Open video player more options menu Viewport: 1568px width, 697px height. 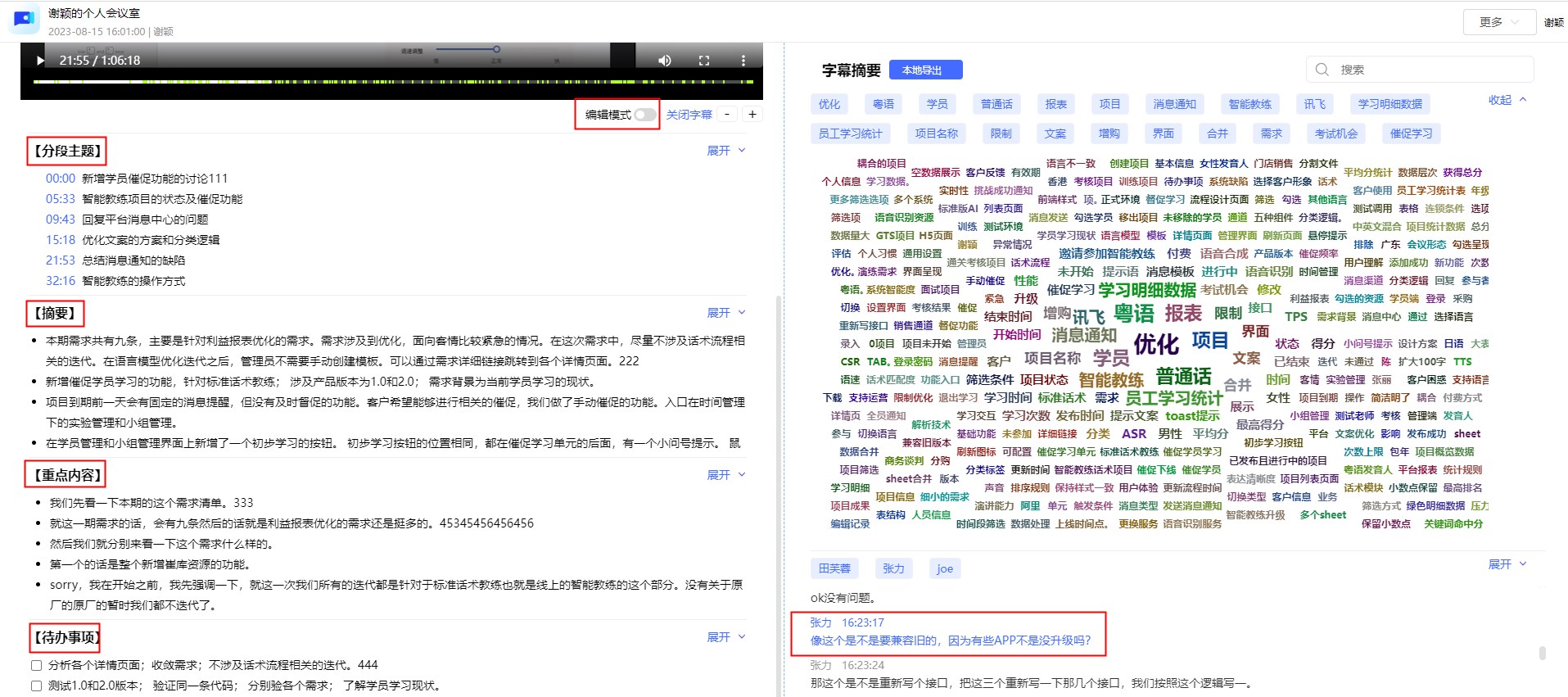743,61
